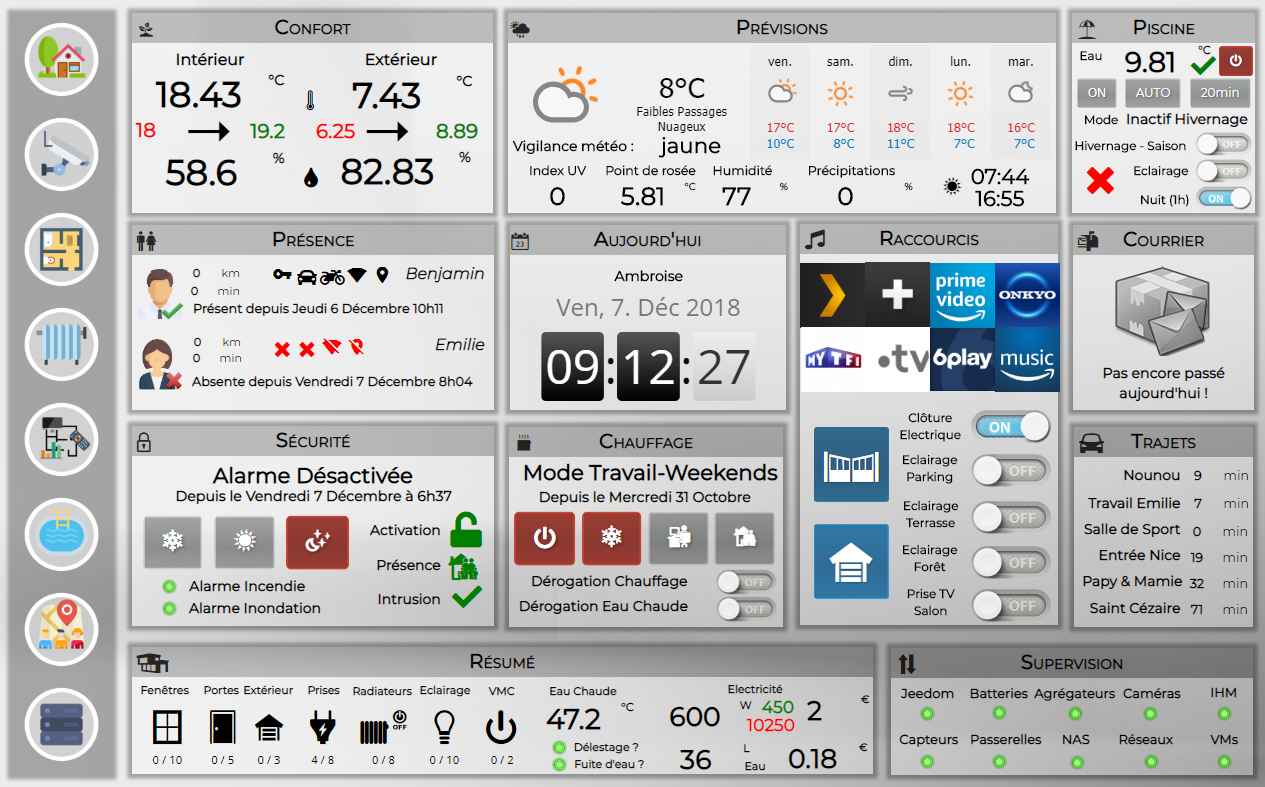Launch the Prime Video shortcut
The width and height of the screenshot is (1265, 787).
961,295
